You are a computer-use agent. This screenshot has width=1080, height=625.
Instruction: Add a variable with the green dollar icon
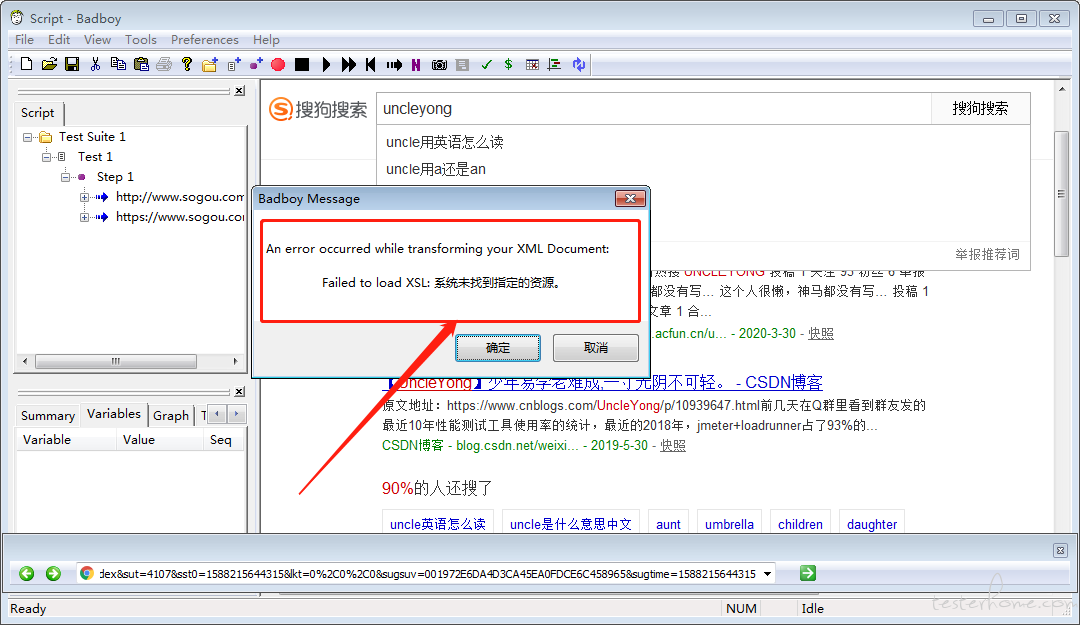(508, 64)
